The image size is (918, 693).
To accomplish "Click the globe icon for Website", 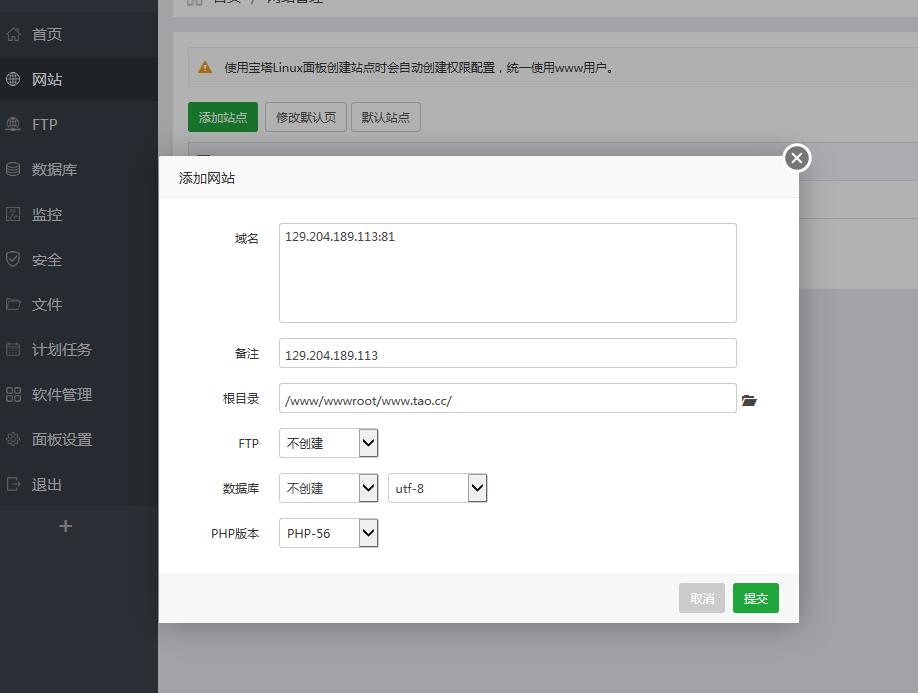I will [x=13, y=80].
